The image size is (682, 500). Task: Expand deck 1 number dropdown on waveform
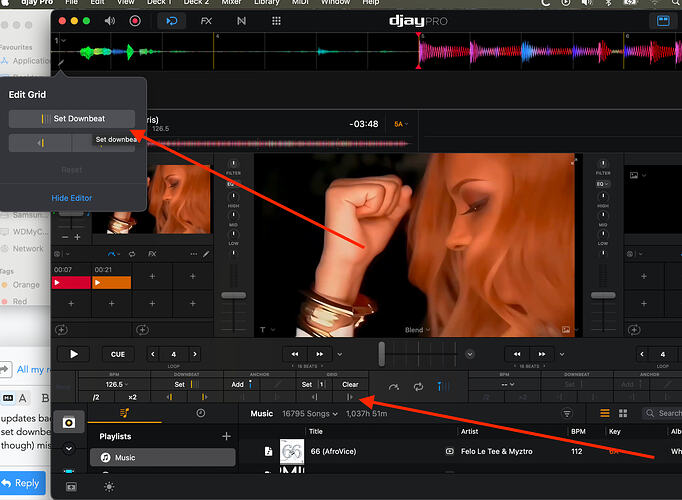pyautogui.click(x=60, y=40)
